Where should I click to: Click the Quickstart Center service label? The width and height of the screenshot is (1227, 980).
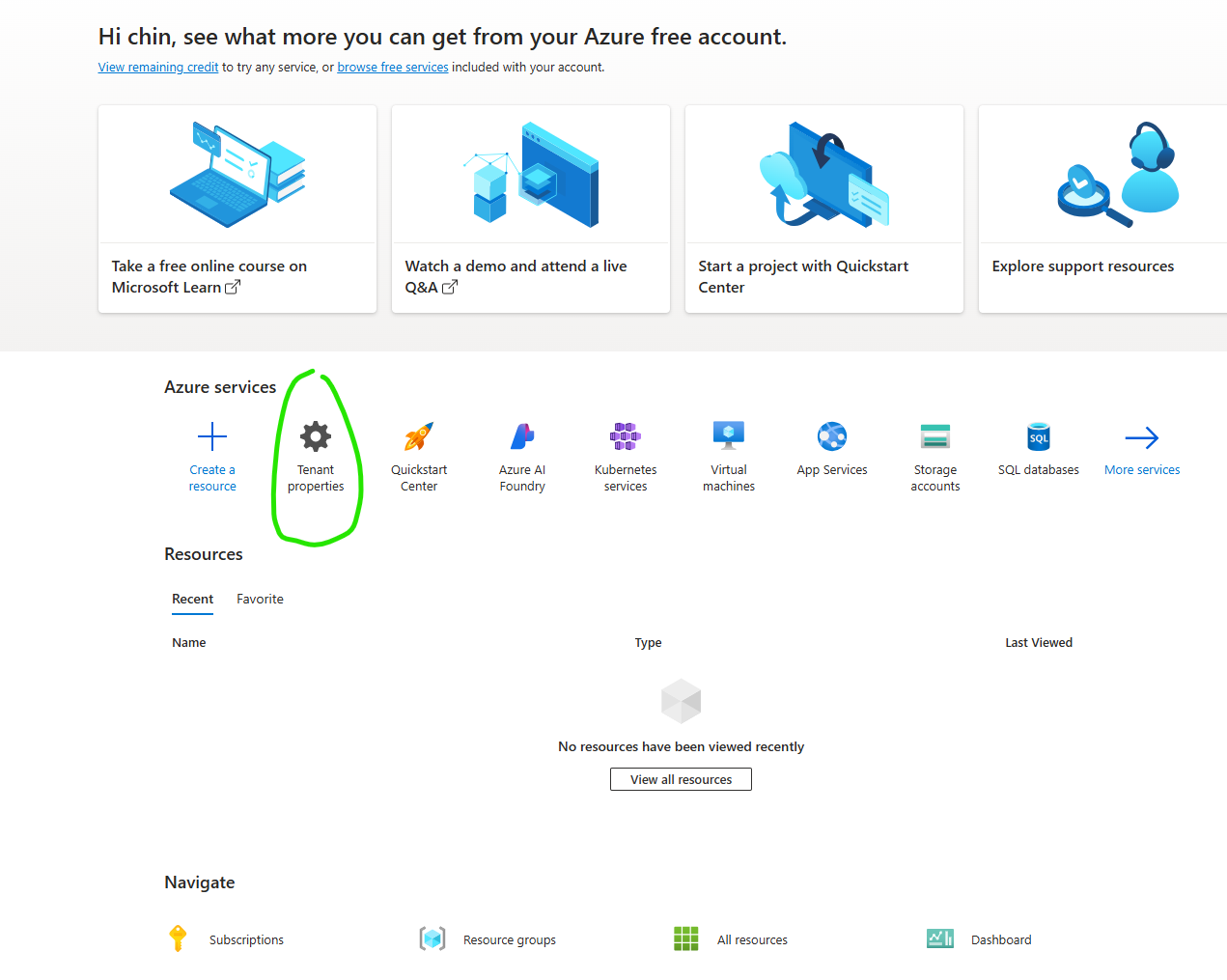point(419,478)
